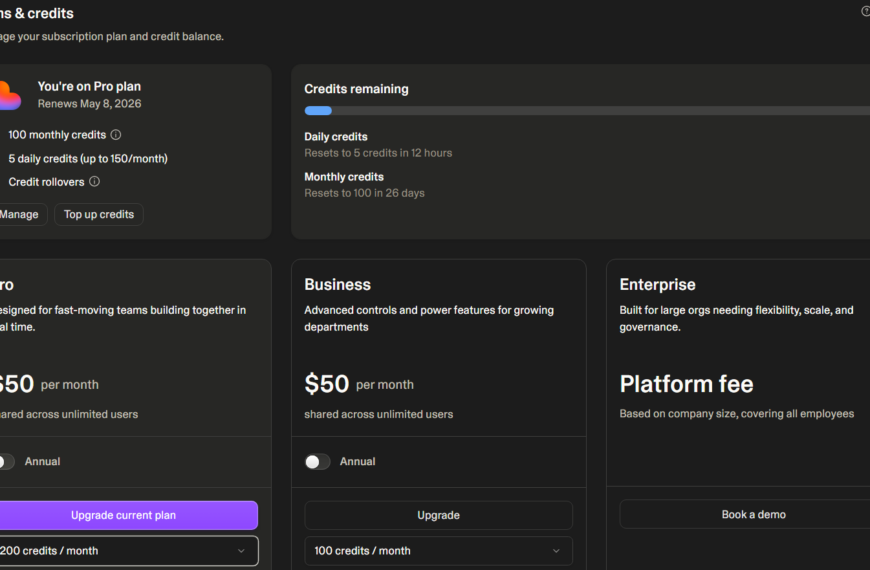The width and height of the screenshot is (870, 570).
Task: Toggle Annual billing on the Business plan
Action: [317, 462]
